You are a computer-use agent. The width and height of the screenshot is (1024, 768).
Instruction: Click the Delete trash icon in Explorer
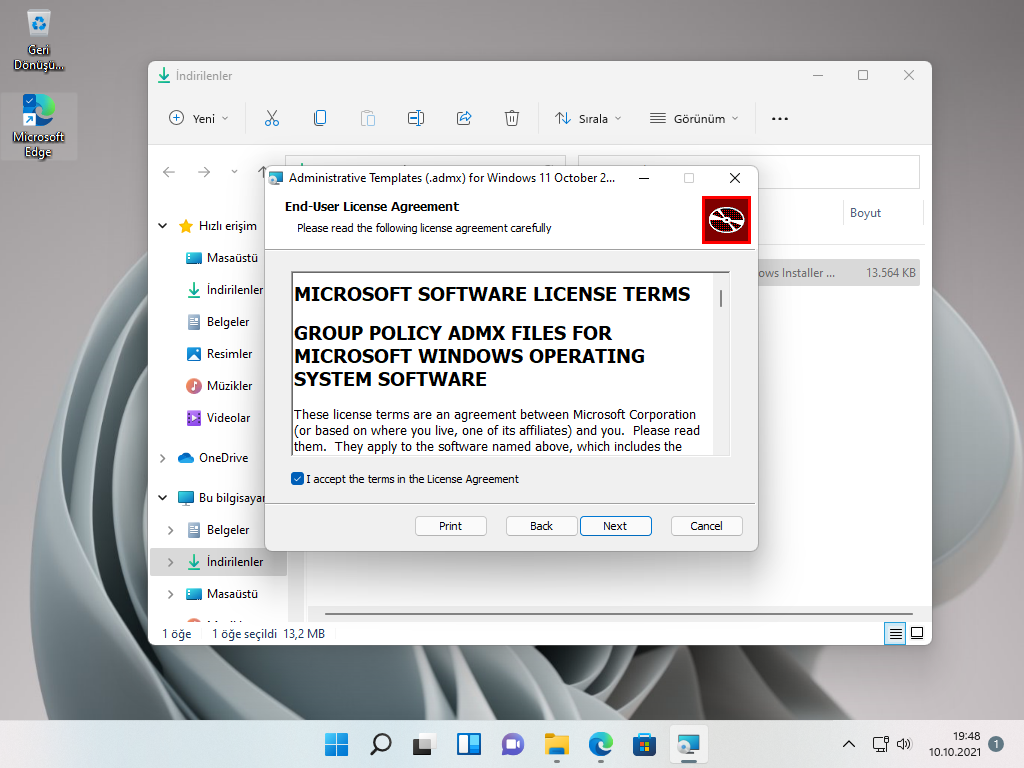[512, 118]
